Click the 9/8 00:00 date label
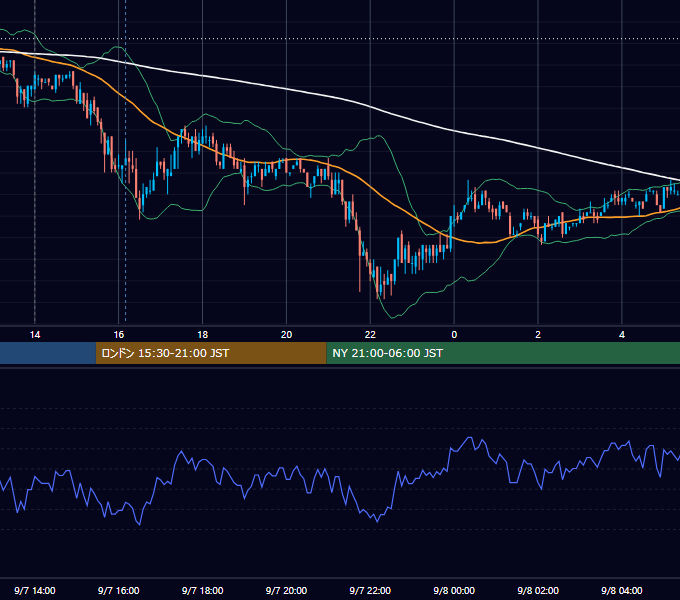The image size is (680, 600). (x=454, y=590)
